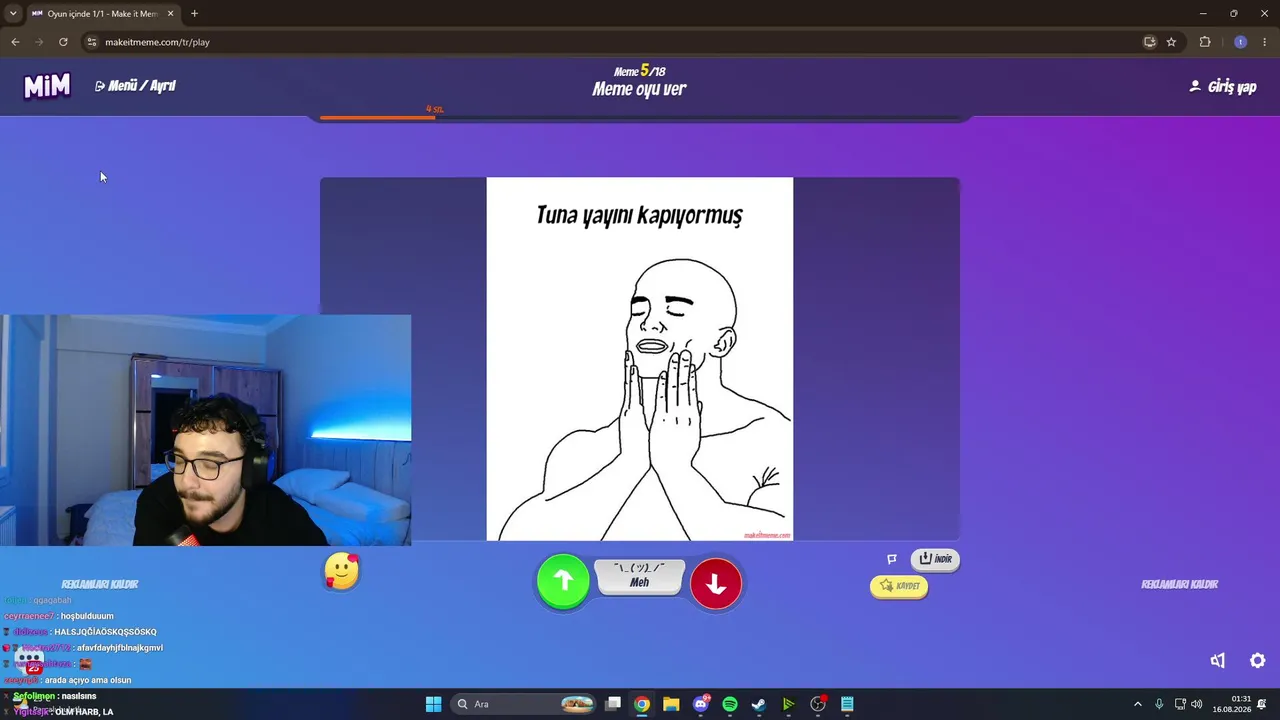
Task: Open a new browser tab
Action: (194, 14)
